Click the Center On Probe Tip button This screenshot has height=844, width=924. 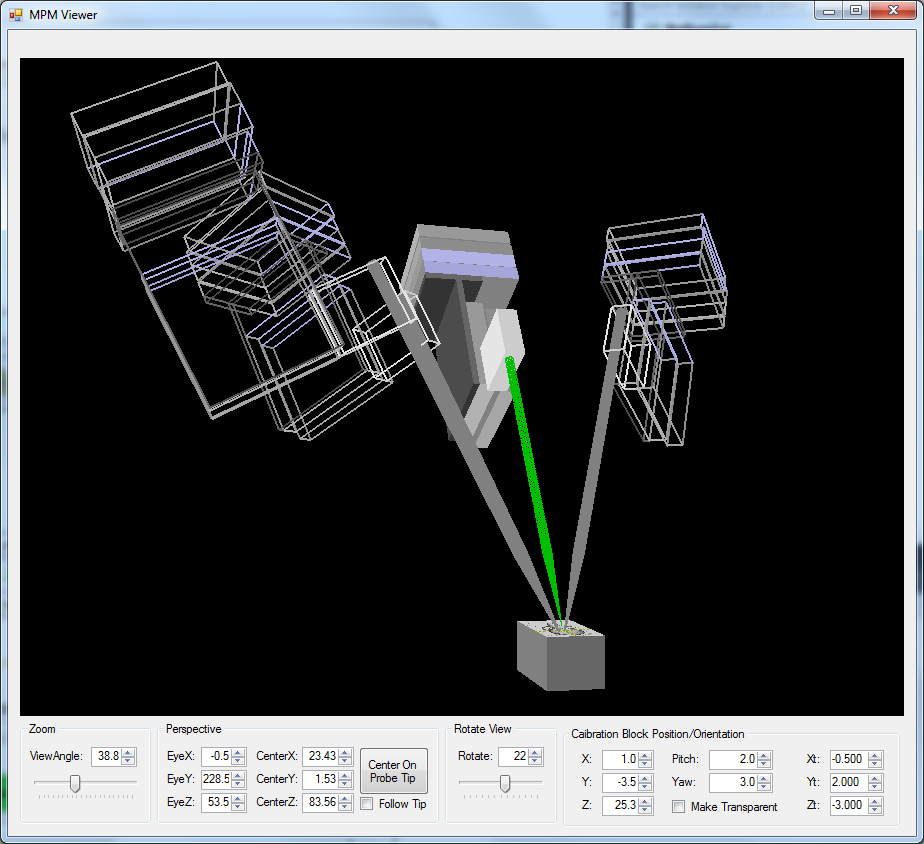point(394,771)
